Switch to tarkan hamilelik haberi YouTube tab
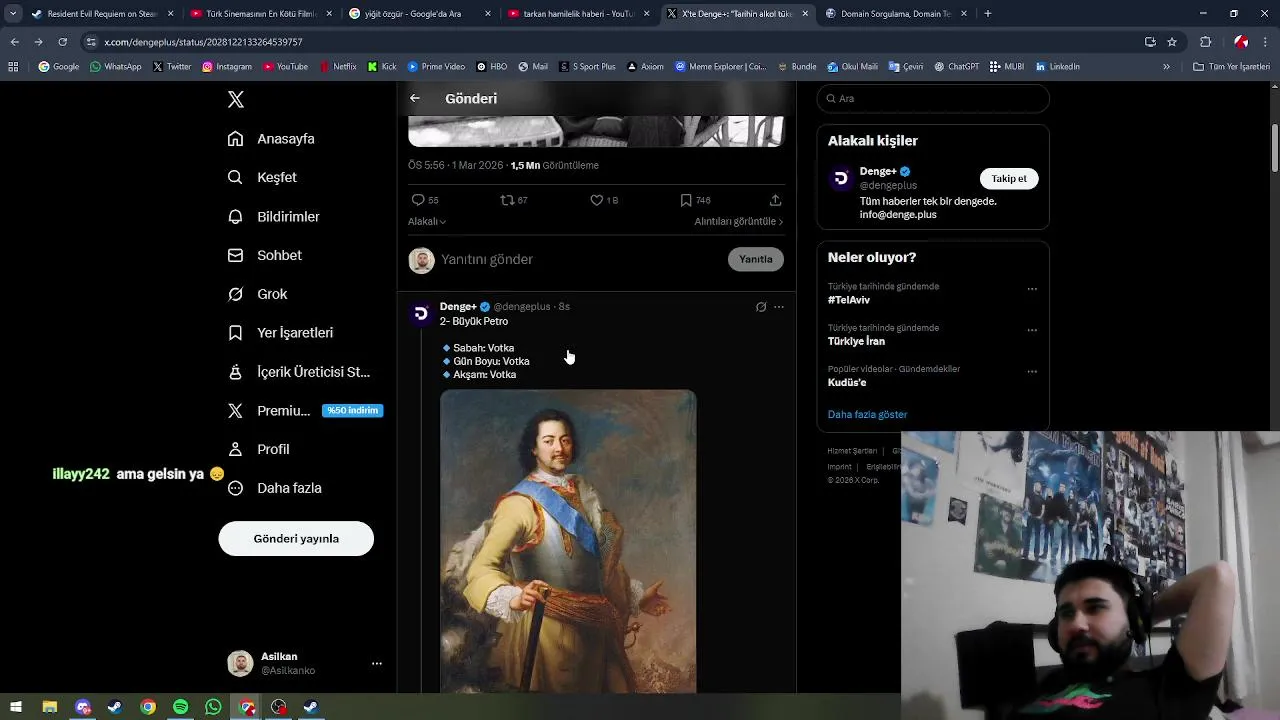 [578, 14]
